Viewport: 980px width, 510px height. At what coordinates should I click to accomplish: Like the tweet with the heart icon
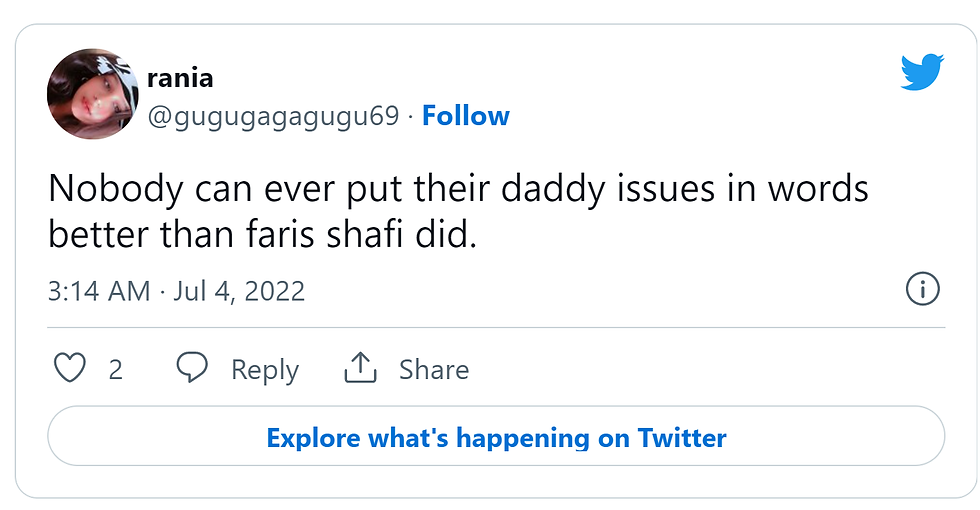(69, 368)
